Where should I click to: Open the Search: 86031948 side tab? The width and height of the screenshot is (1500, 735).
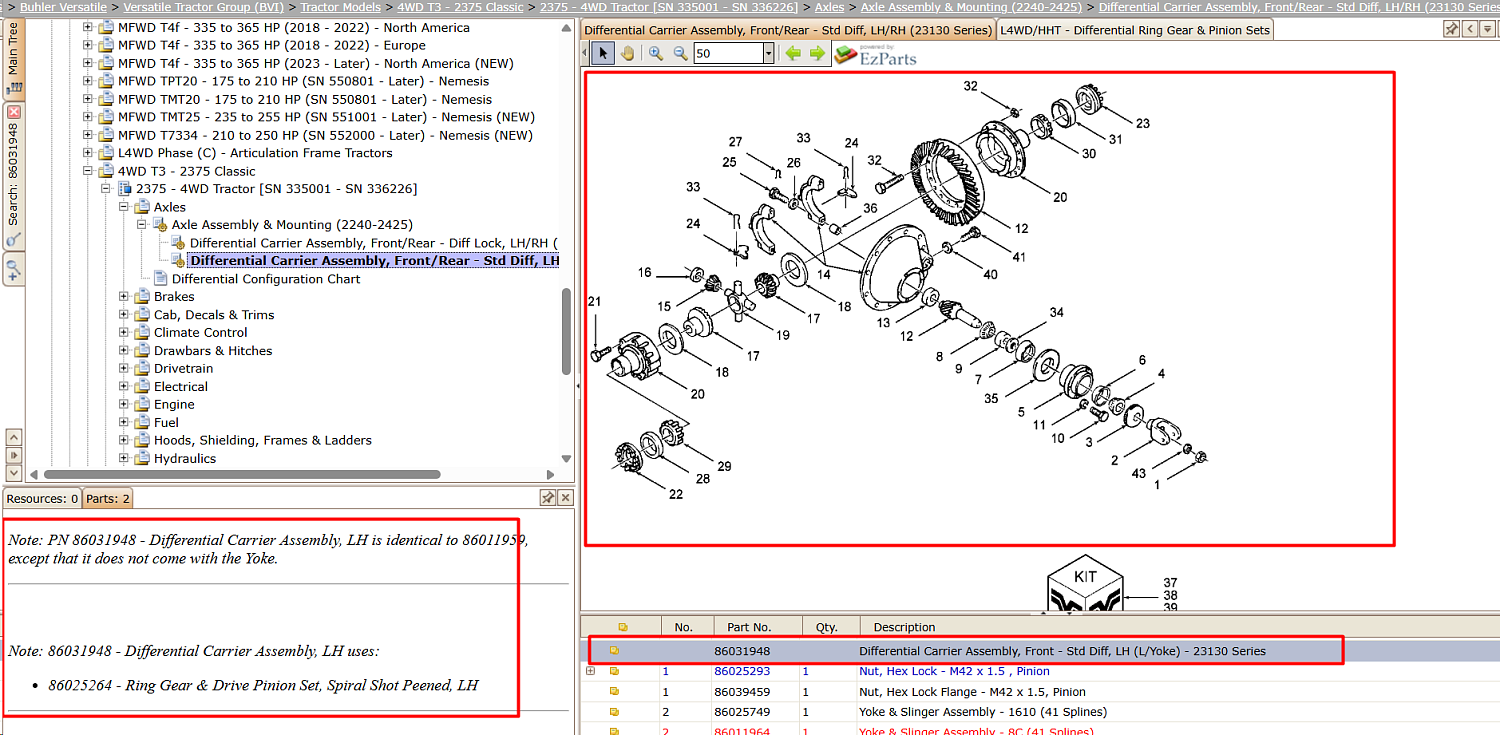14,175
